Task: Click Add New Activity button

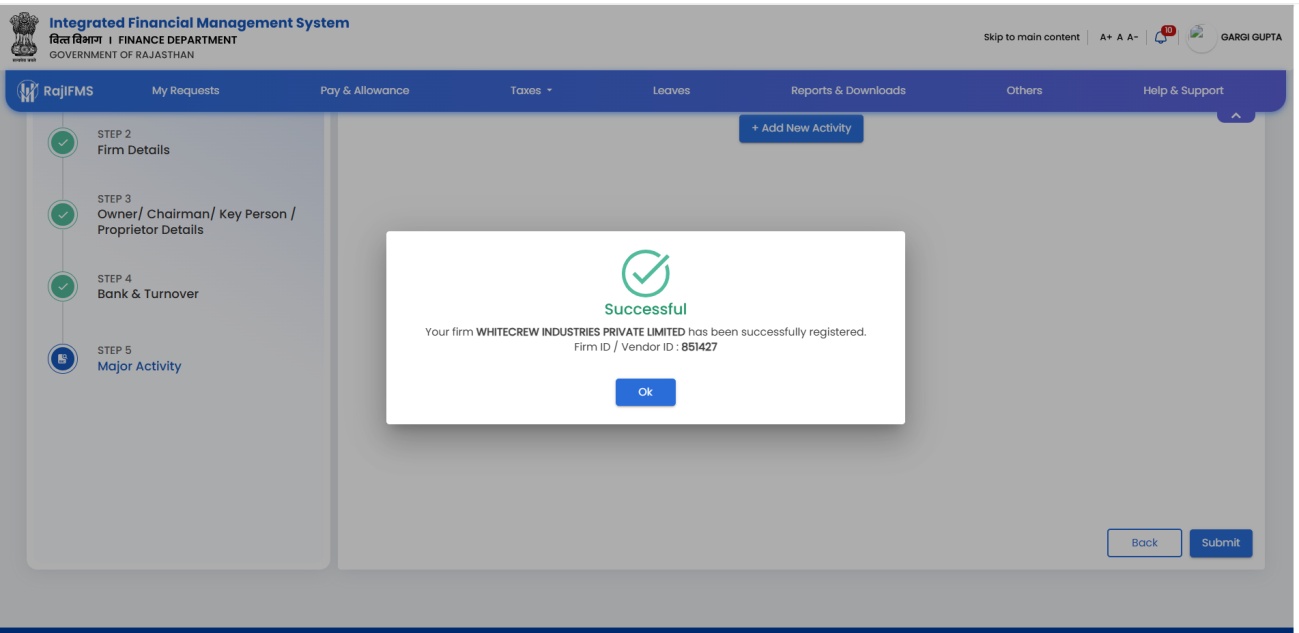Action: pos(801,128)
